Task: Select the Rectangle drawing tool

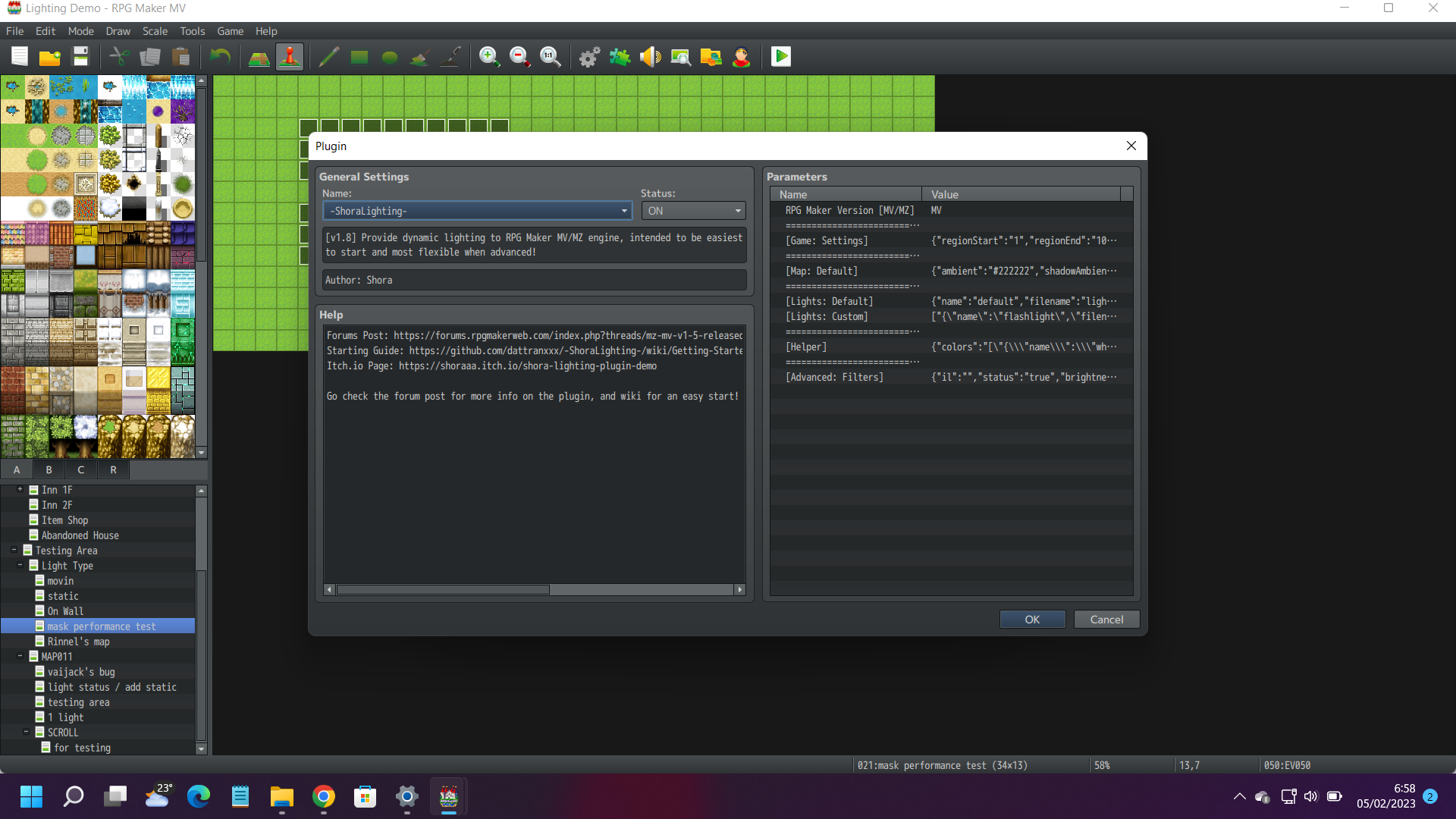Action: tap(359, 57)
